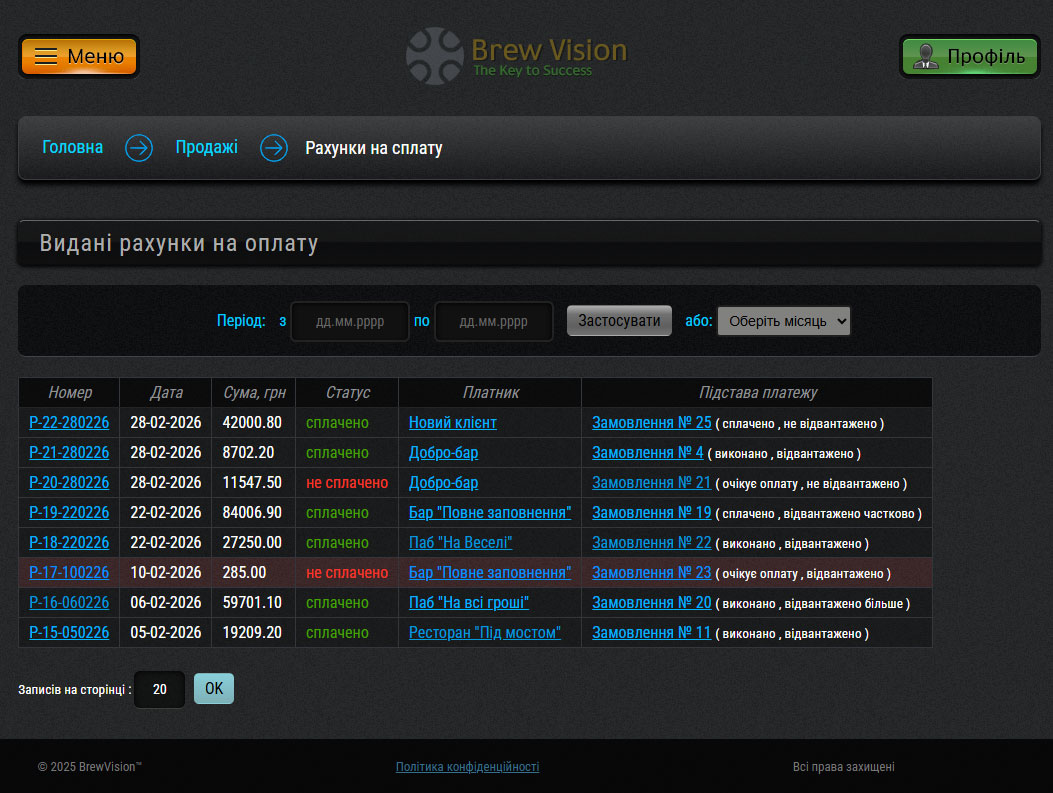Screen dimensions: 1053x793
Task: Open invoice P-22-280226
Action: [x=69, y=423]
